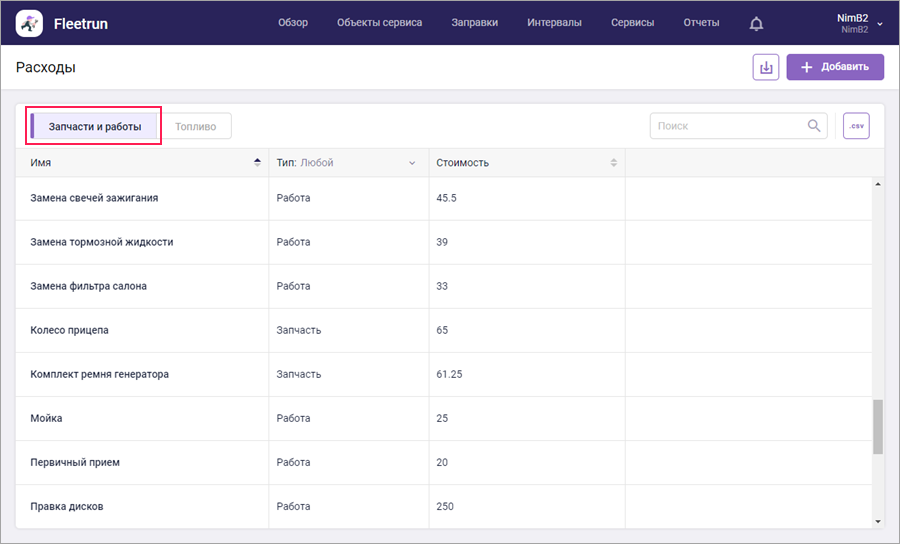Sort by the Стоимость column arrows

[x=614, y=162]
